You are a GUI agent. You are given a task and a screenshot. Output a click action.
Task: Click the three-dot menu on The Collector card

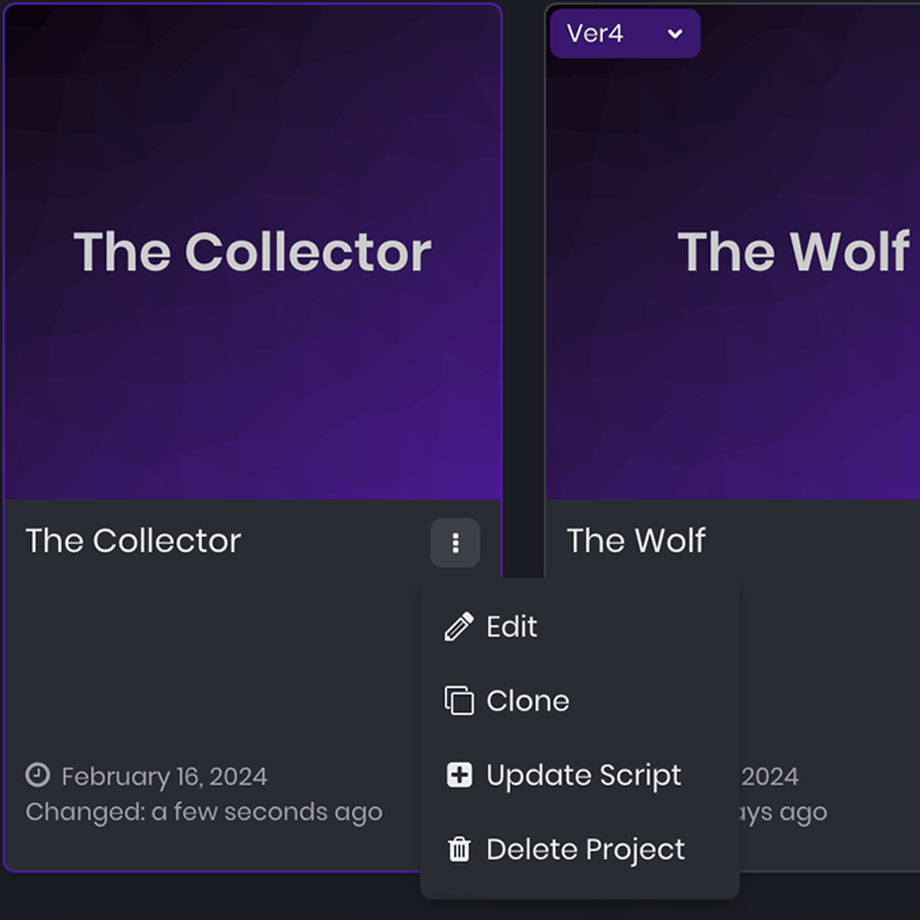tap(455, 543)
